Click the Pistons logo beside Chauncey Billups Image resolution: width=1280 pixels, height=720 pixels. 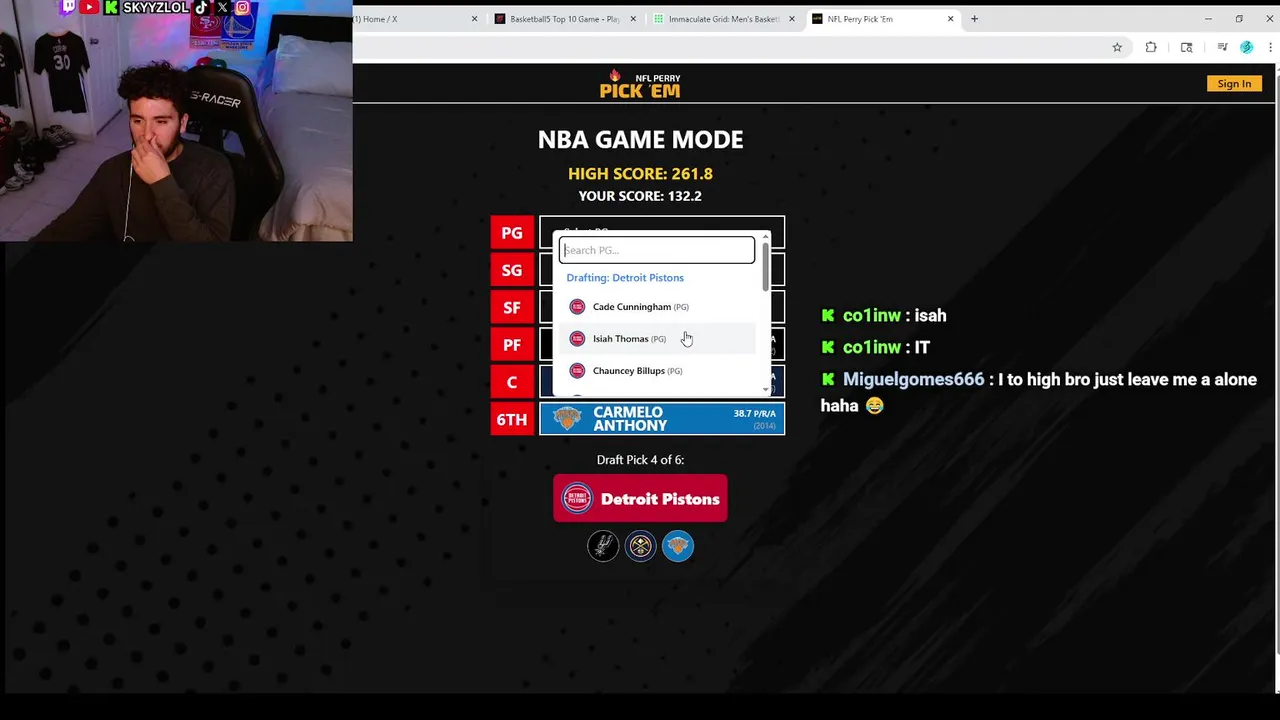click(577, 371)
